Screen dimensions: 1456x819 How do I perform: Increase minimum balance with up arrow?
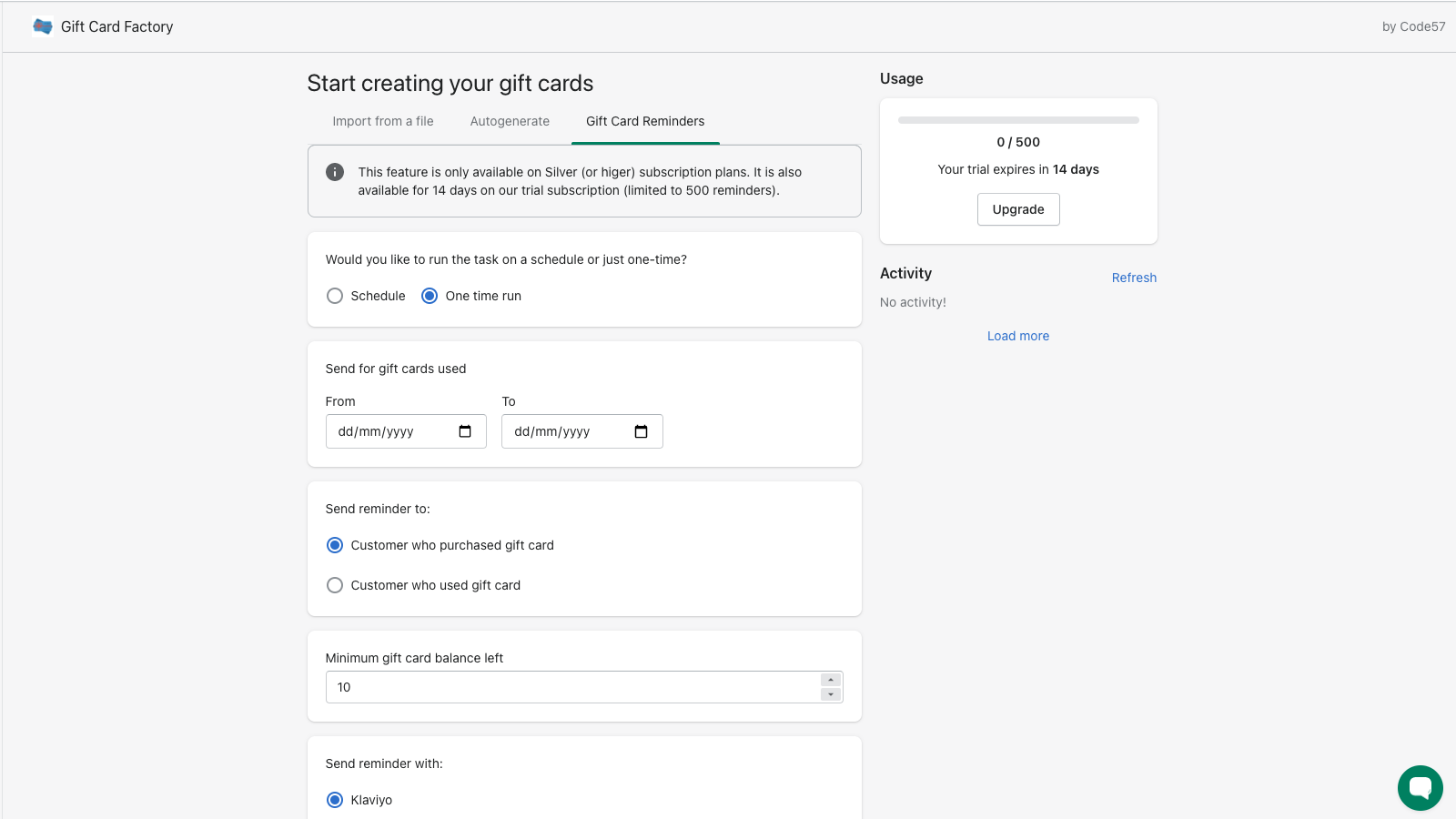point(830,680)
